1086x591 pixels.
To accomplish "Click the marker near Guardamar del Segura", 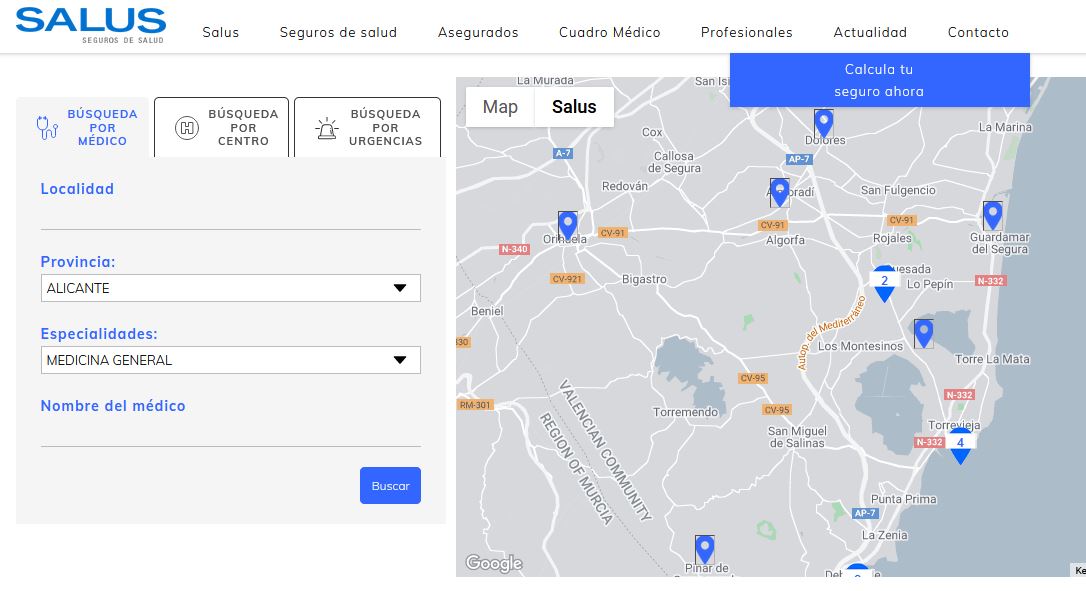I will pyautogui.click(x=991, y=214).
